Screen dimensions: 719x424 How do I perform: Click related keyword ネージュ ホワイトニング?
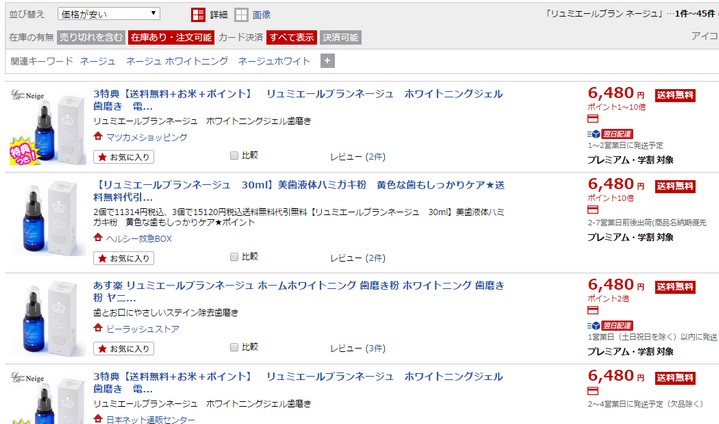177,61
